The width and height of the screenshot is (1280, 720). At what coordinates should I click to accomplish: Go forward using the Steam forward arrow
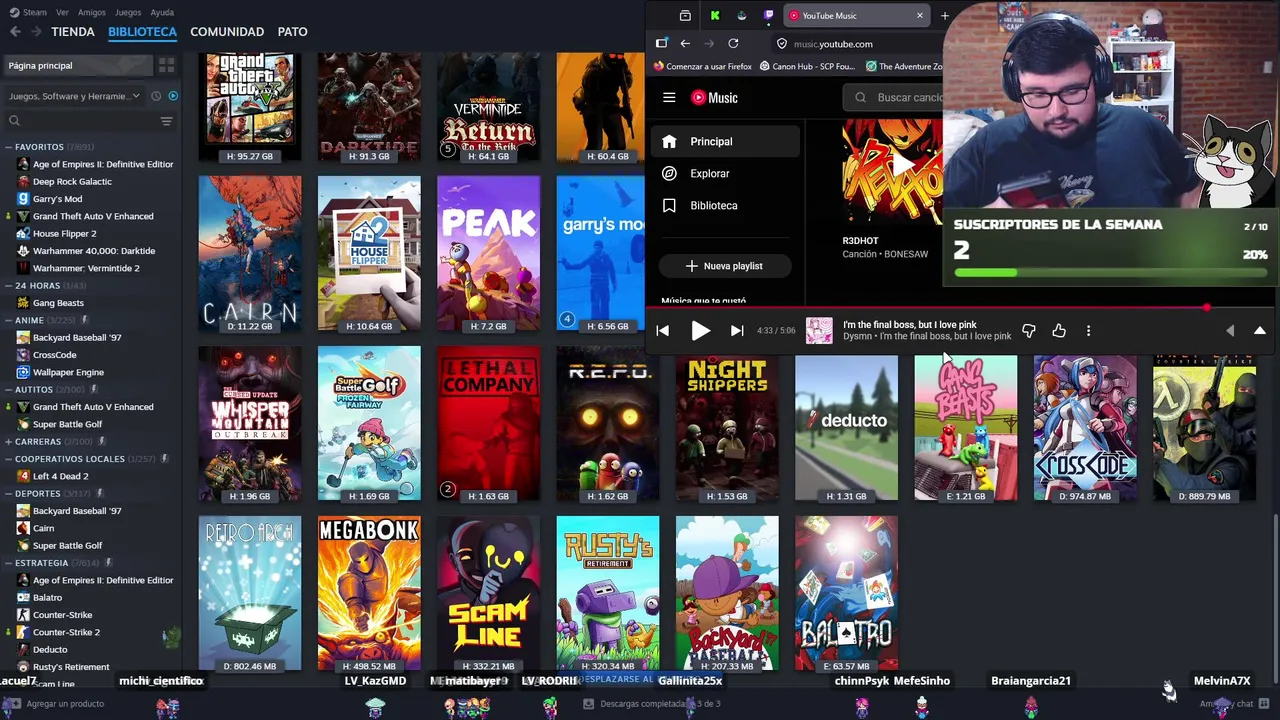click(35, 32)
